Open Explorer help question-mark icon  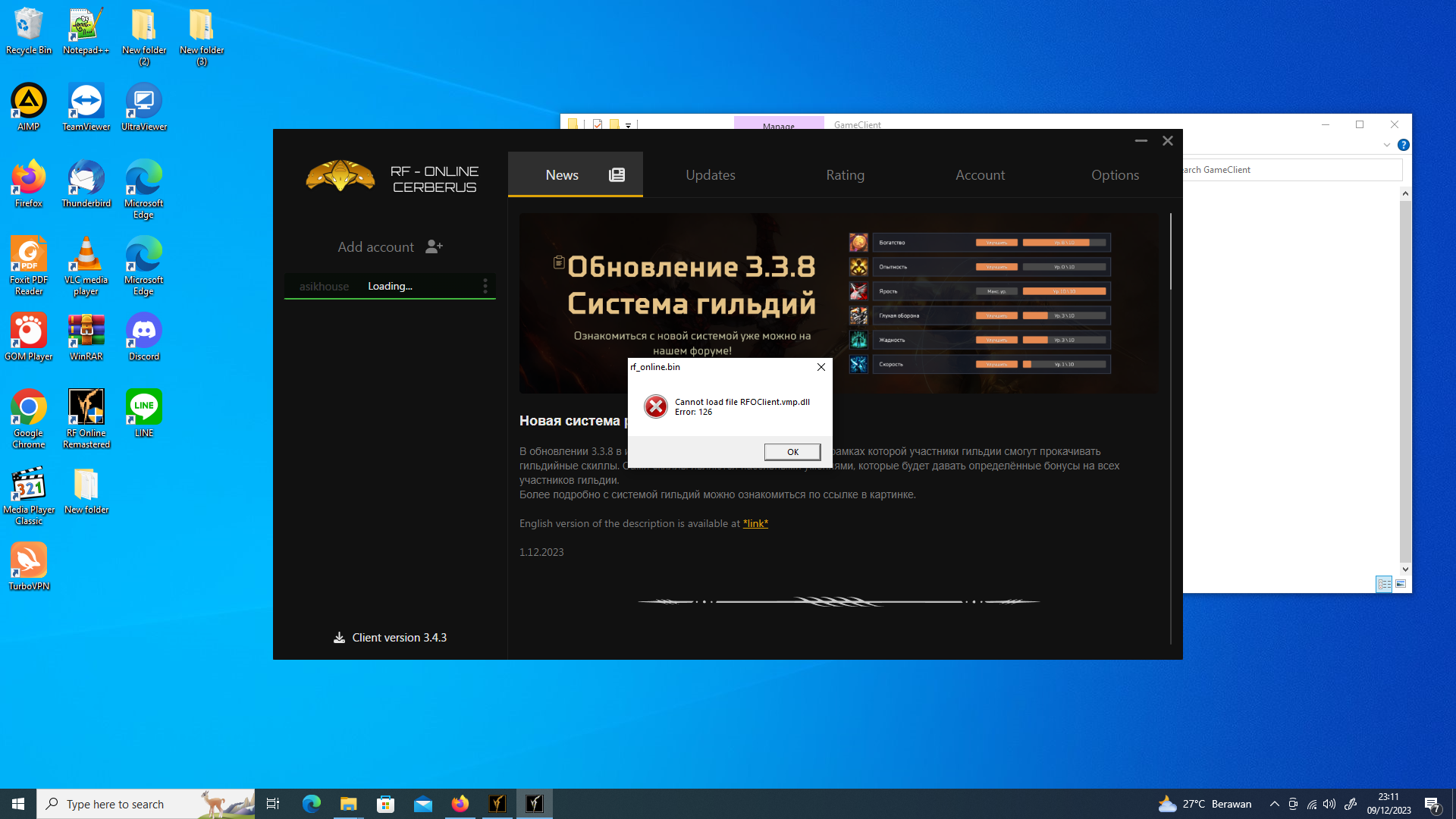[1404, 145]
